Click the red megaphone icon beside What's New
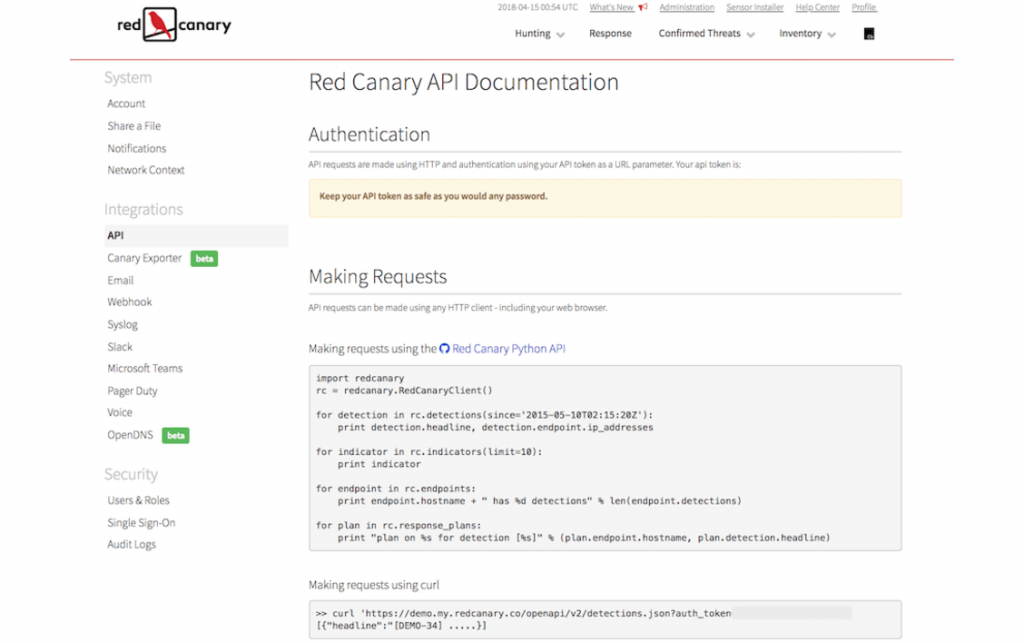1024x643 pixels. click(643, 8)
